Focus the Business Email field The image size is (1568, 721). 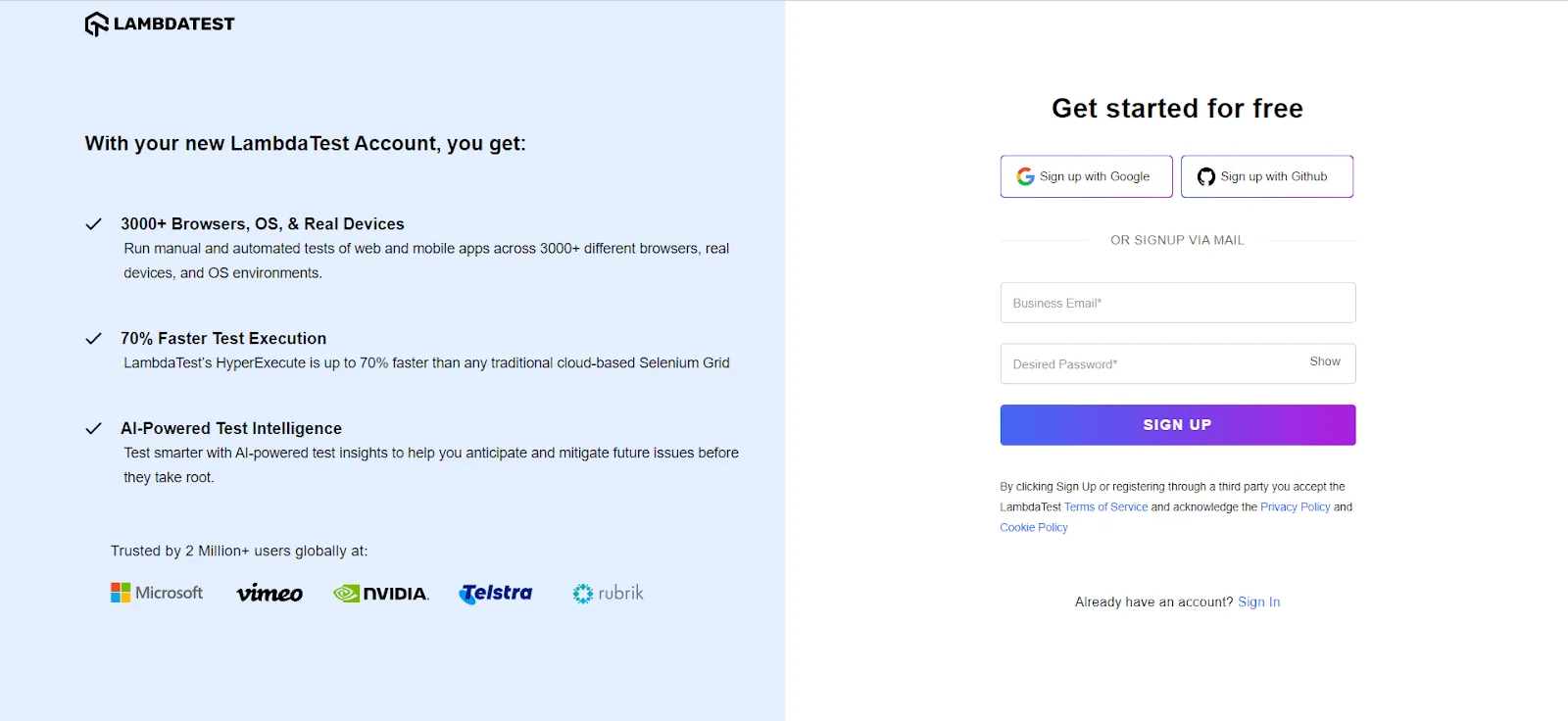click(x=1178, y=303)
